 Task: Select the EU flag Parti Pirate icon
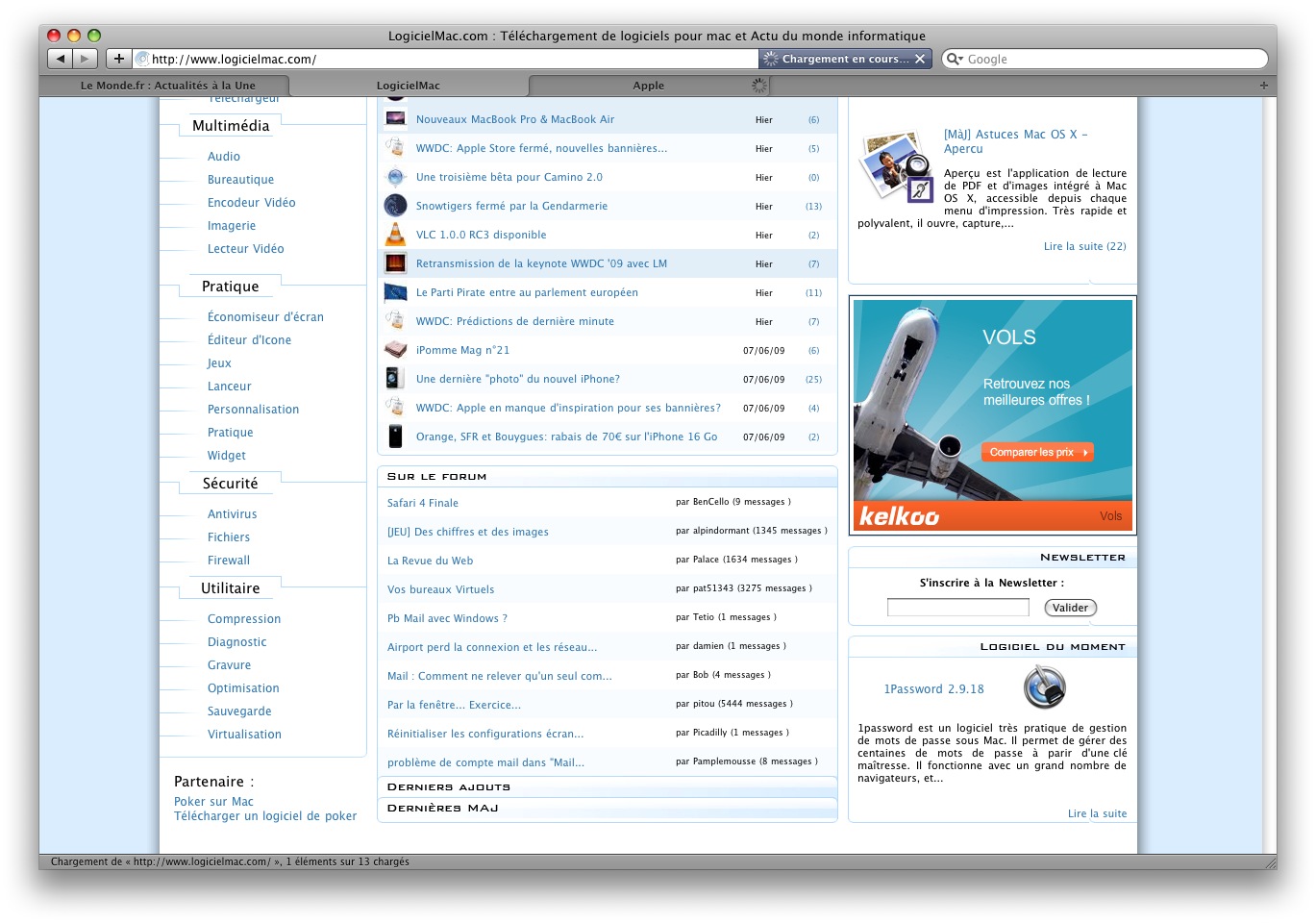pos(395,292)
